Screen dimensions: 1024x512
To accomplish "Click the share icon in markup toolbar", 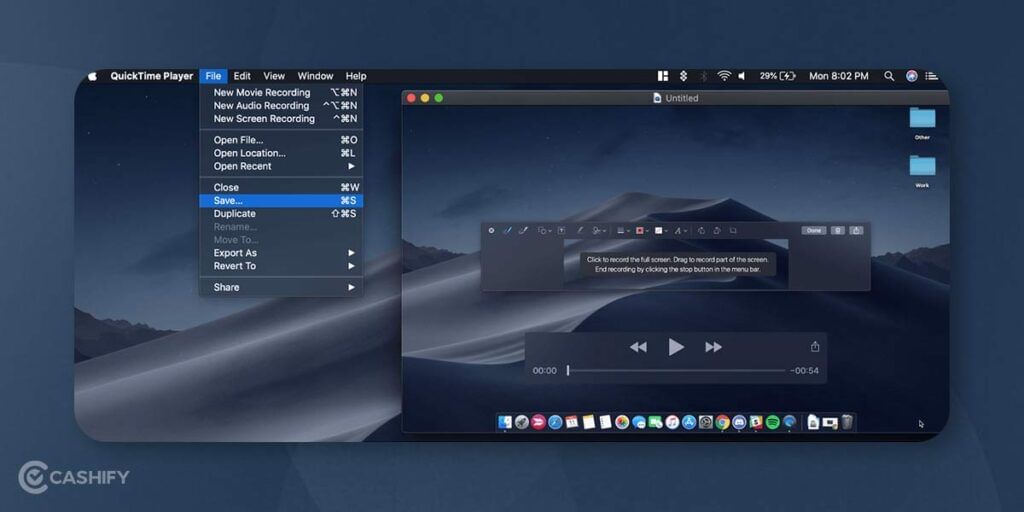I will 856,231.
